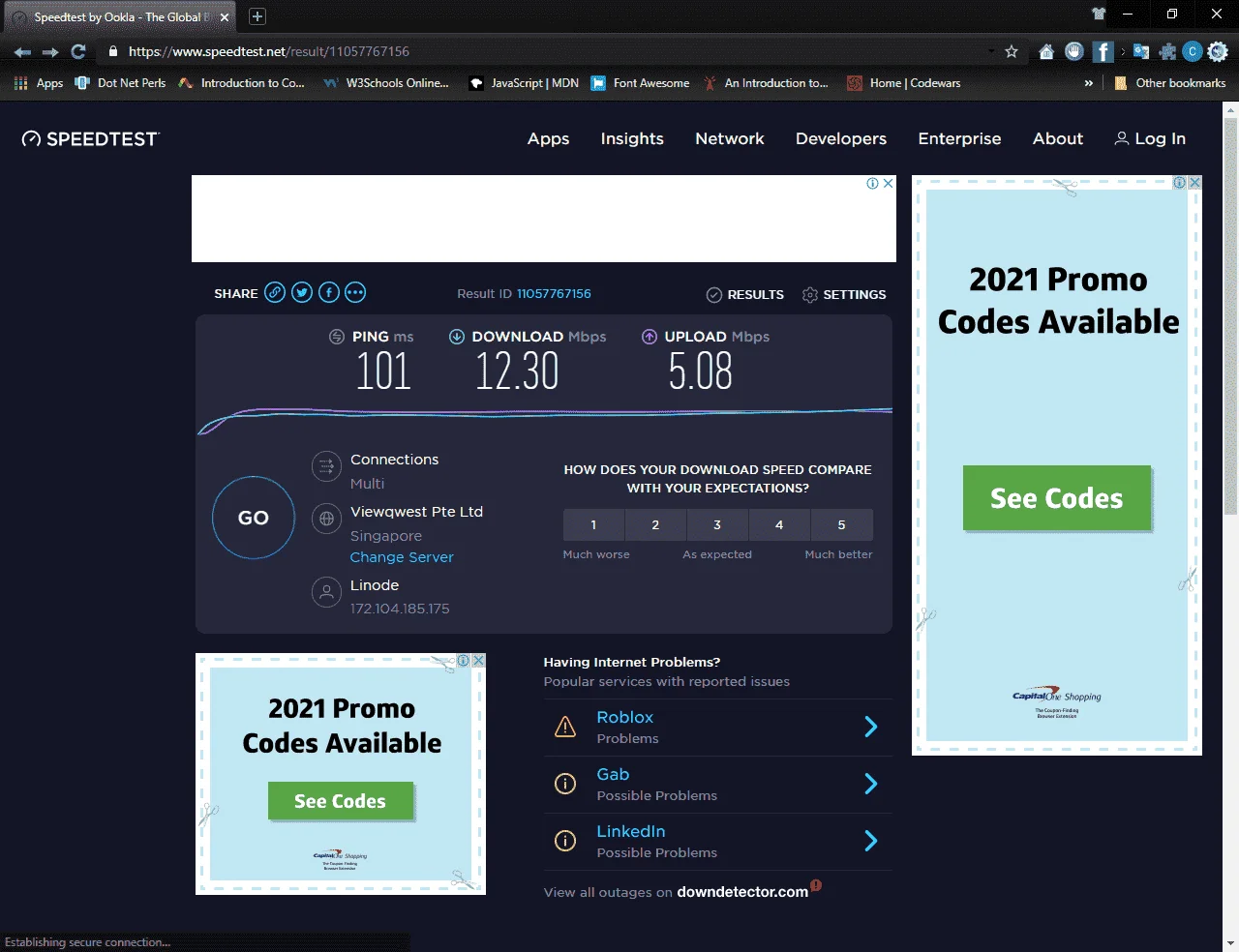This screenshot has width=1239, height=952.
Task: Click the Change Server link
Action: click(402, 557)
